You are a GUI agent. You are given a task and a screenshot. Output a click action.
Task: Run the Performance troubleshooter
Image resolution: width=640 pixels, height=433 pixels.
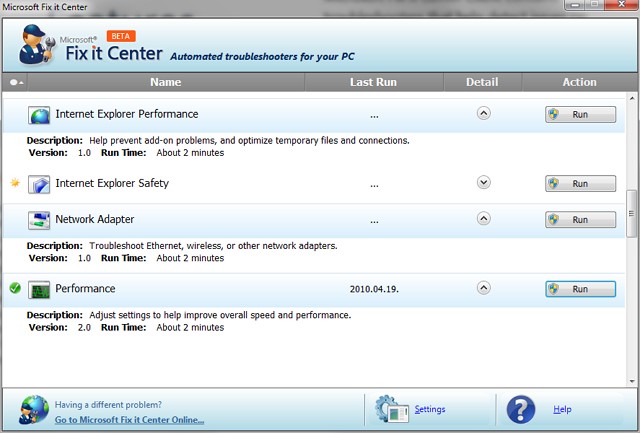click(x=580, y=289)
